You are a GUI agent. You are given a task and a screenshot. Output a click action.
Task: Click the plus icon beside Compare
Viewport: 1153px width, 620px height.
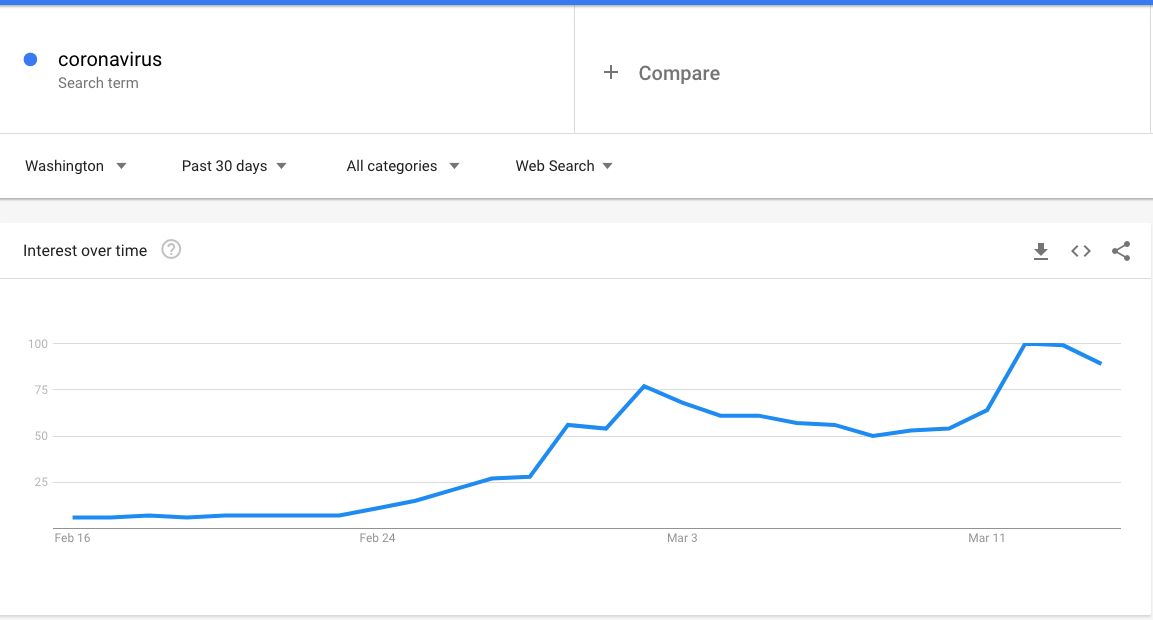(611, 73)
